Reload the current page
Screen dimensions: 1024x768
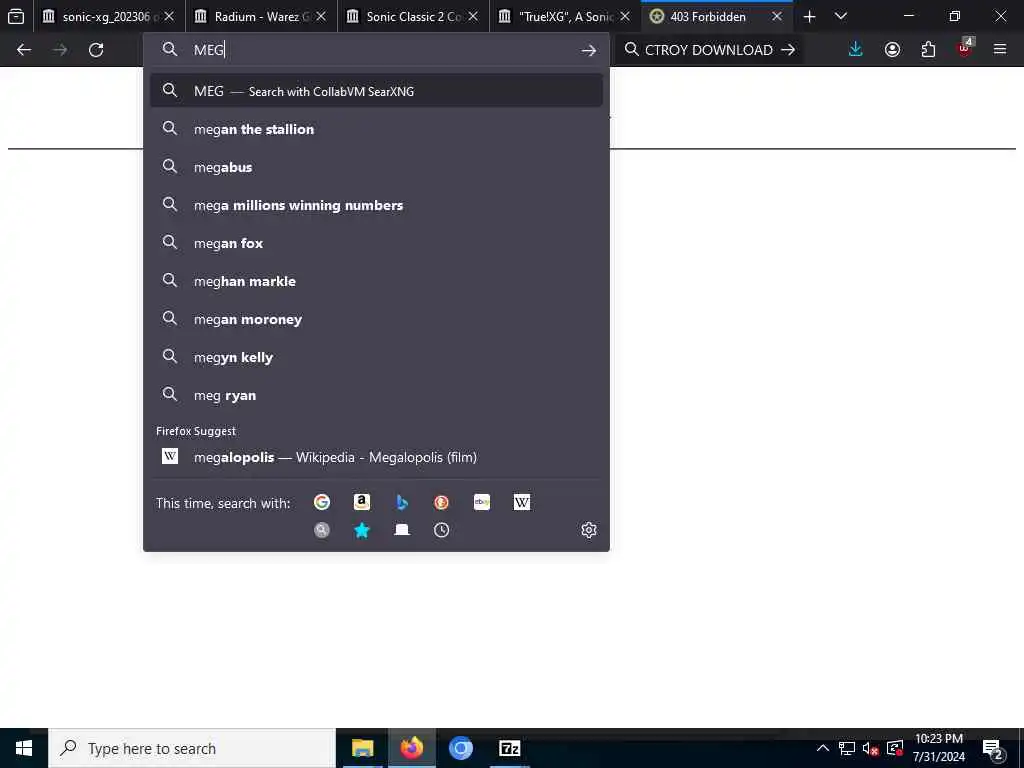pos(96,50)
